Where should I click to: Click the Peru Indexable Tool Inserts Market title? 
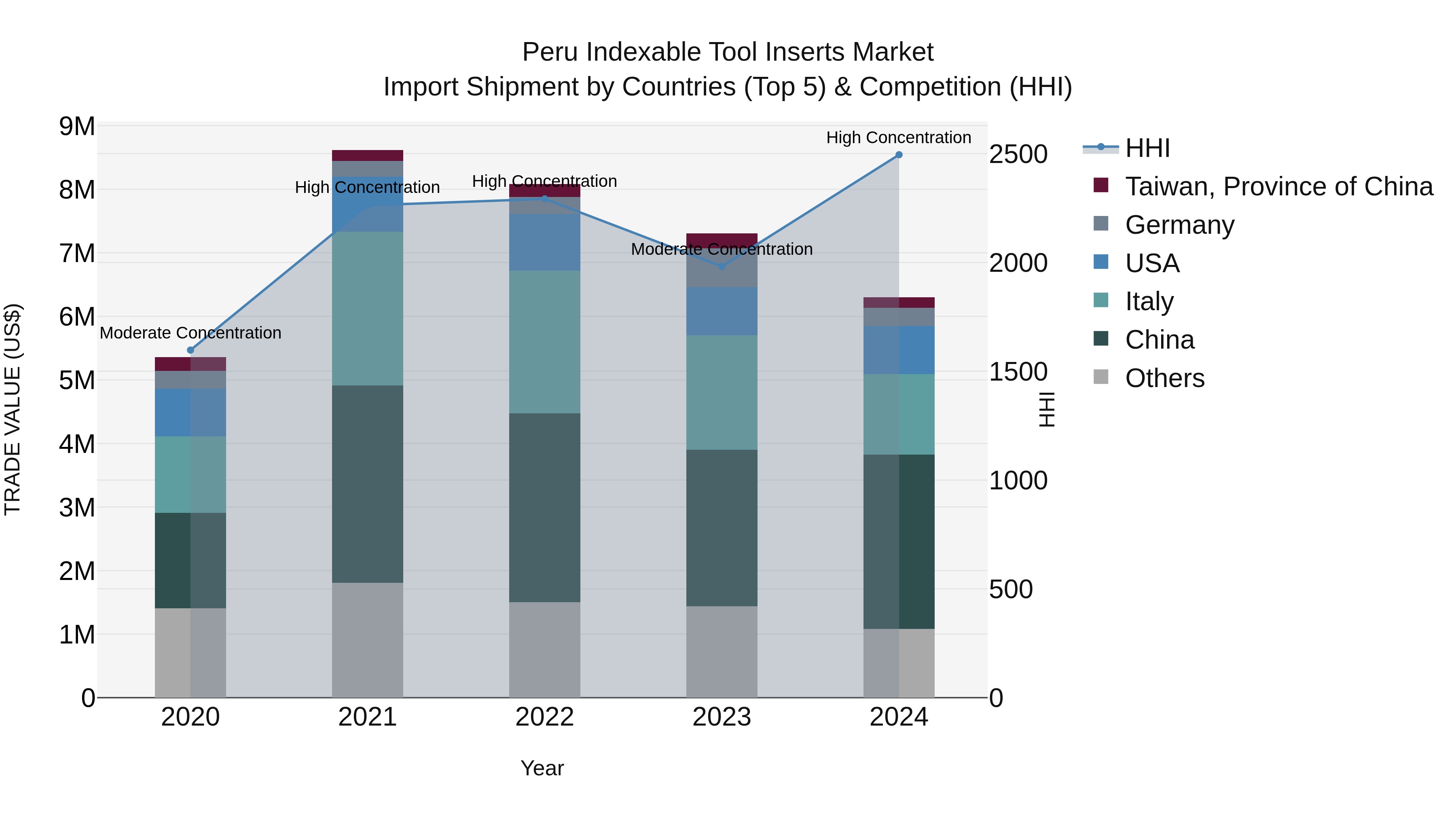728,52
